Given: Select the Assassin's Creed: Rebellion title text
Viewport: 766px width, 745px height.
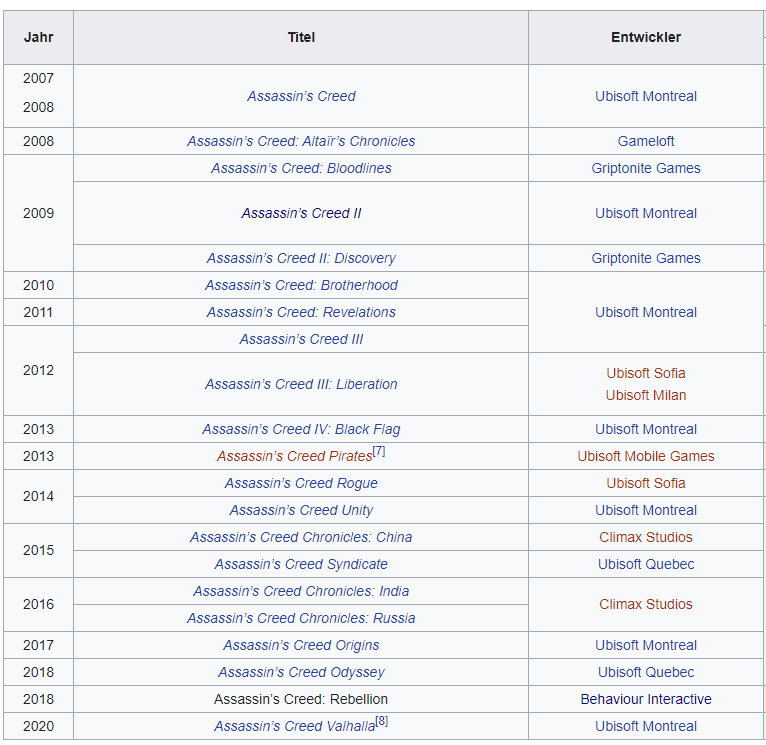Looking at the screenshot, I should point(301,699).
